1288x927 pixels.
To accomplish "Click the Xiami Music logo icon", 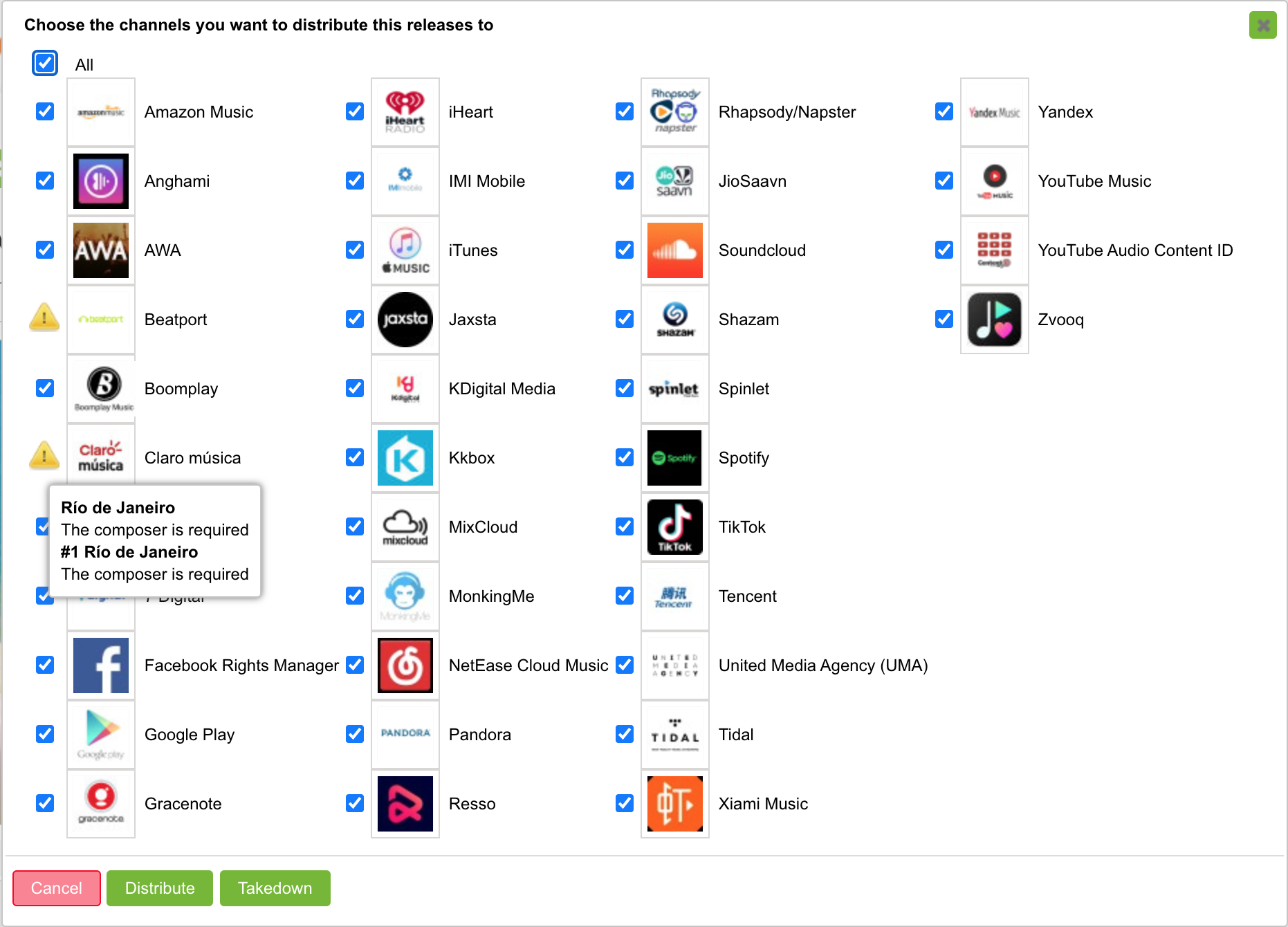I will [x=675, y=804].
